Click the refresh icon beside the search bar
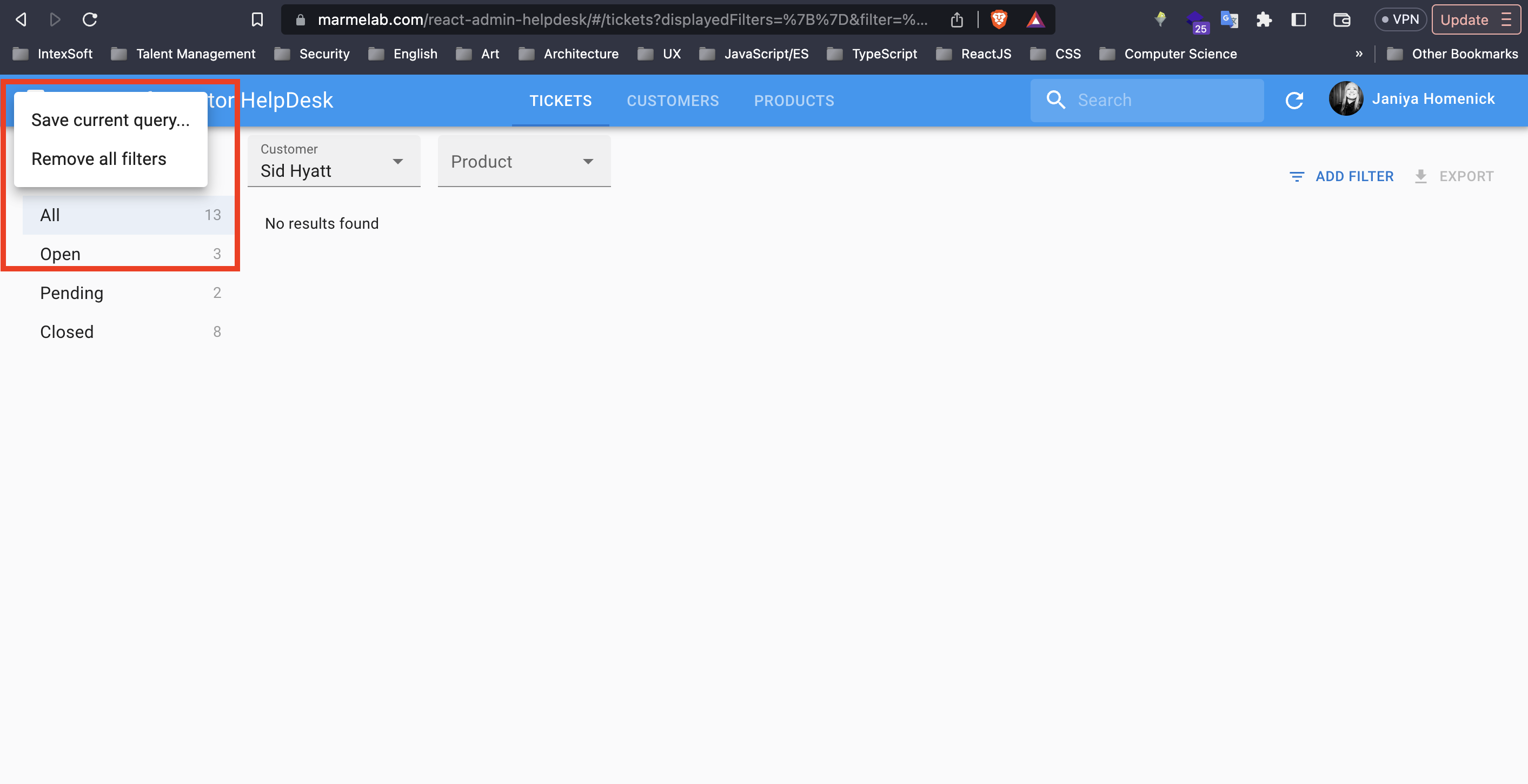This screenshot has height=784, width=1528. [1295, 100]
